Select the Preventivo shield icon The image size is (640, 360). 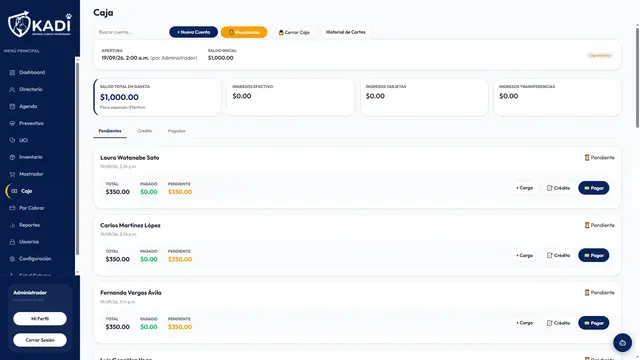tap(12, 123)
